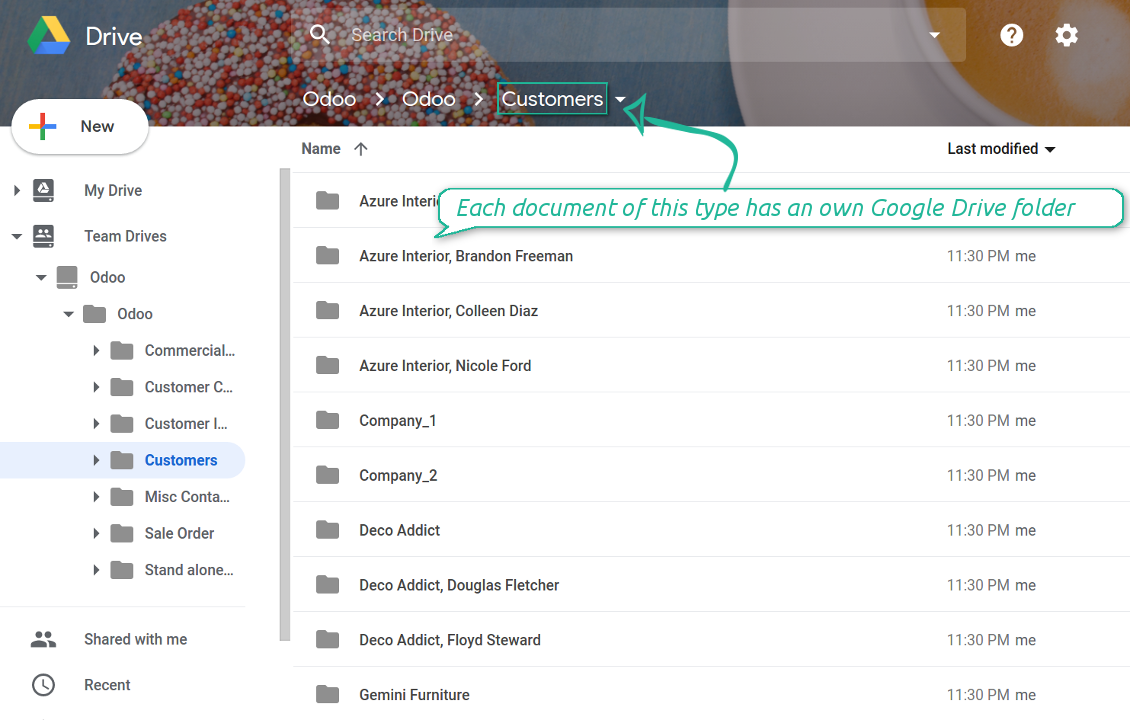This screenshot has width=1130, height=720.
Task: Collapse the Odoo team drive node
Action: 41,277
